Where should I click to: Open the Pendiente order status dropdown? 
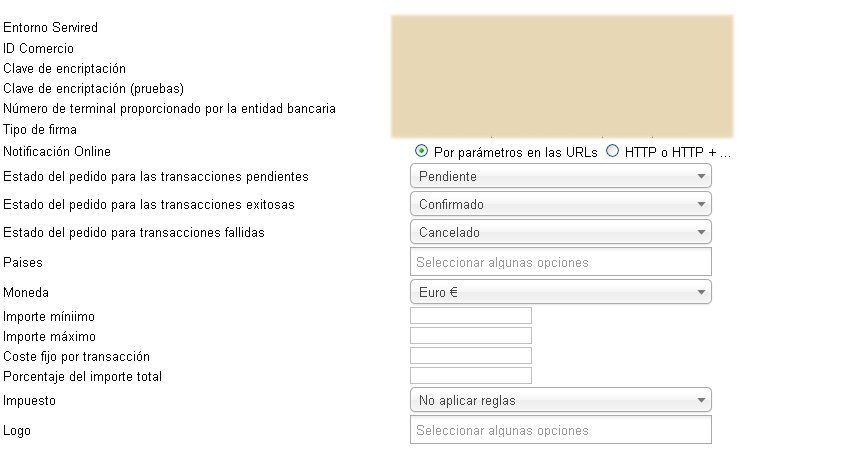click(x=561, y=176)
